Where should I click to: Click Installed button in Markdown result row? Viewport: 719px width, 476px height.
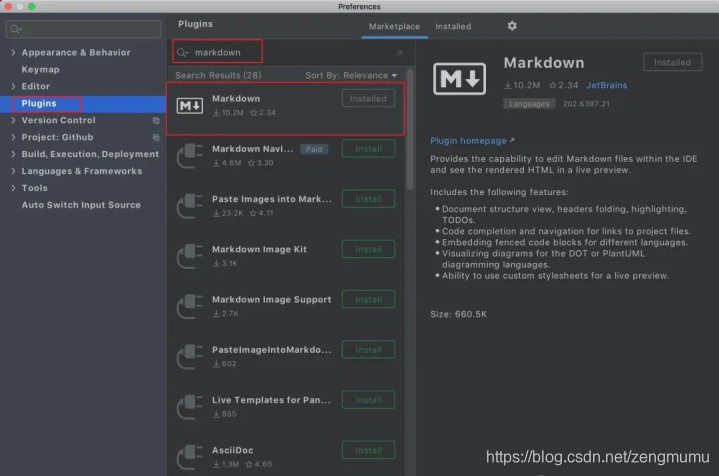[x=368, y=99]
